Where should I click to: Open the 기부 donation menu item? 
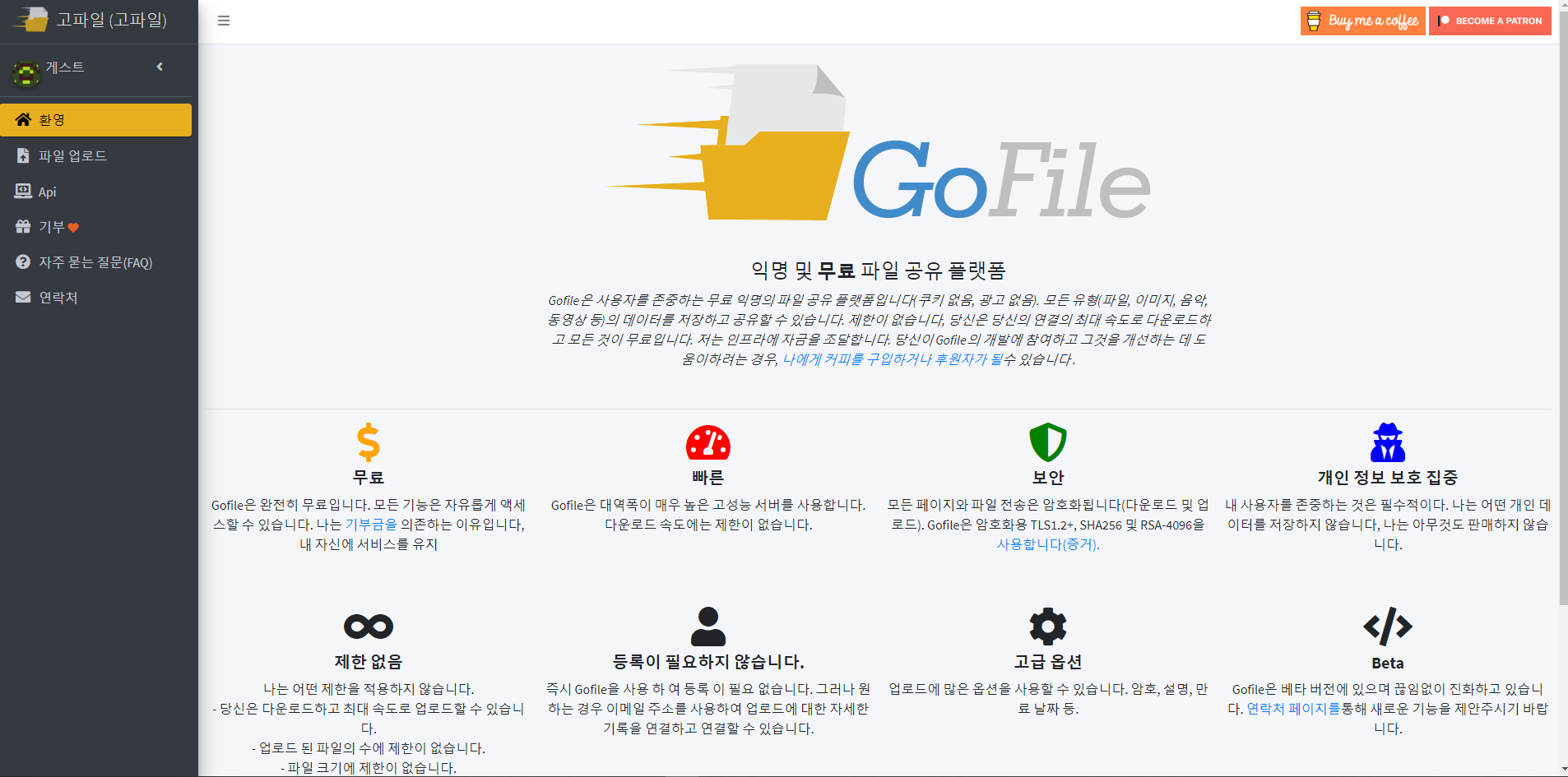point(96,227)
